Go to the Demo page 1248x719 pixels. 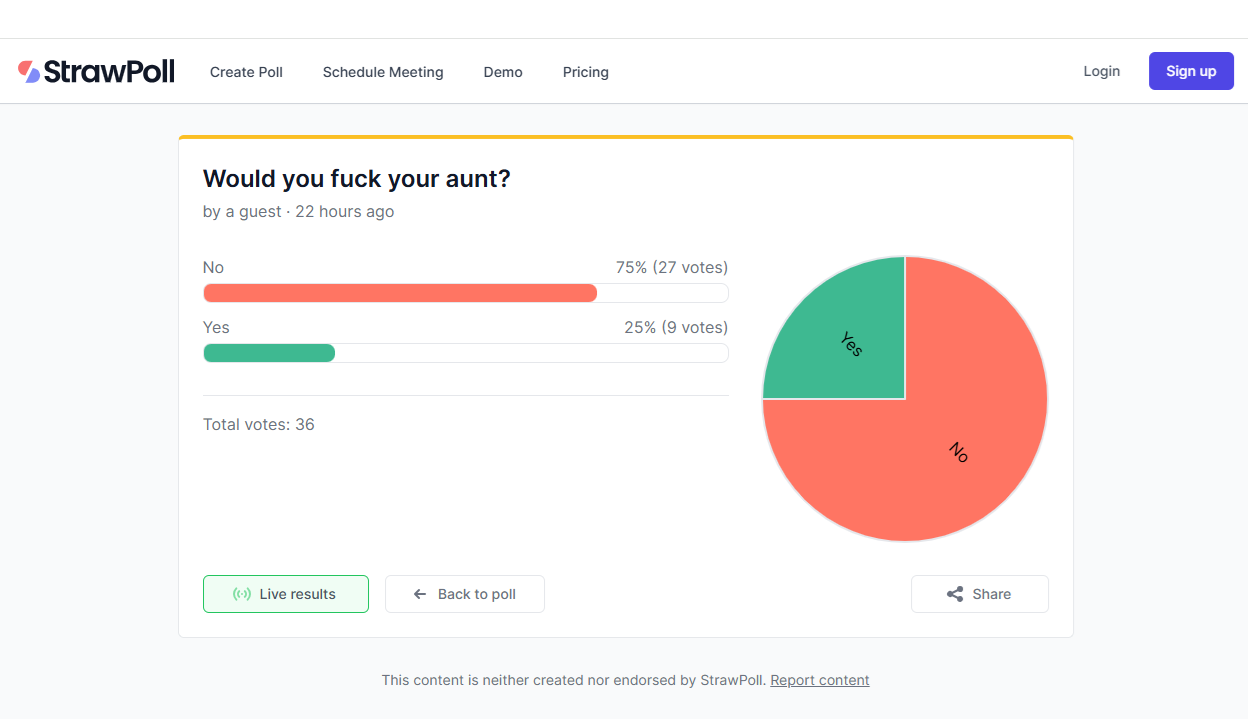pos(503,72)
